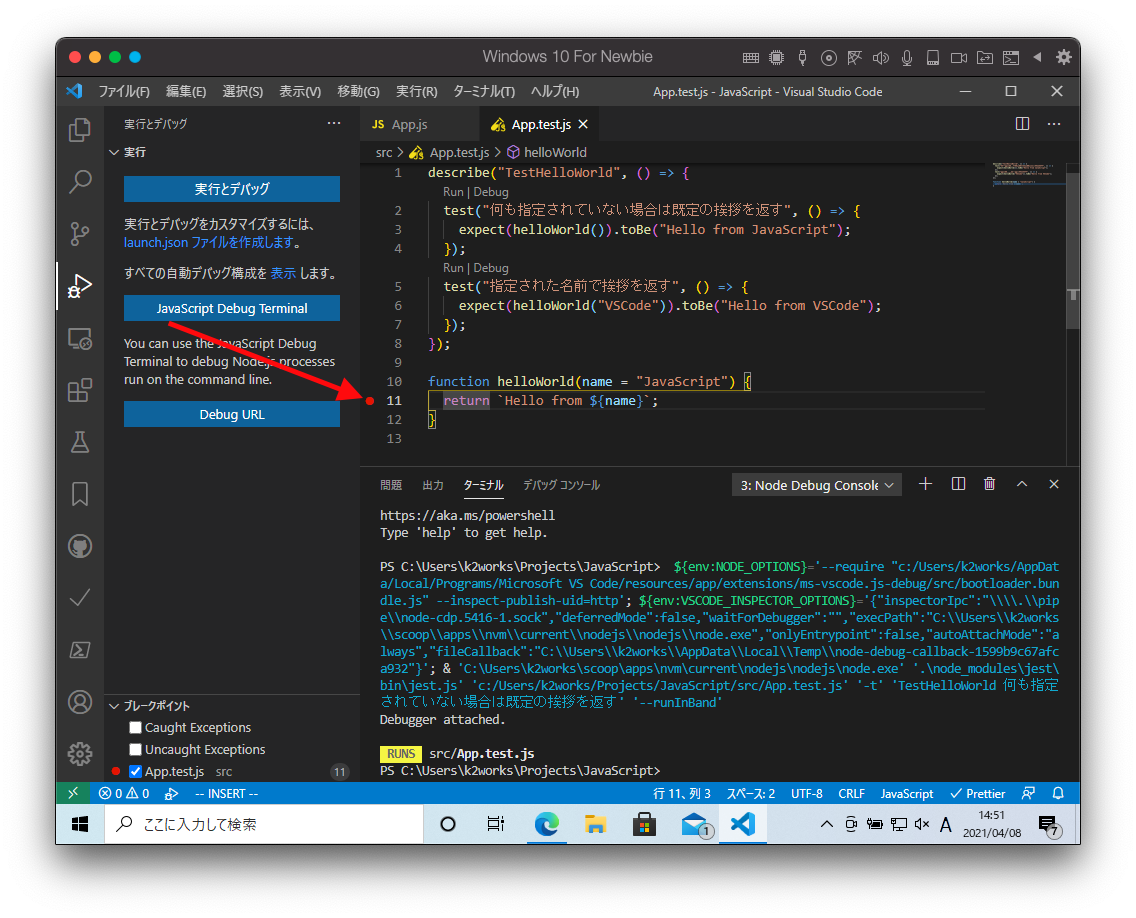Delete the terminal with trash icon
1136x918 pixels.
click(989, 484)
